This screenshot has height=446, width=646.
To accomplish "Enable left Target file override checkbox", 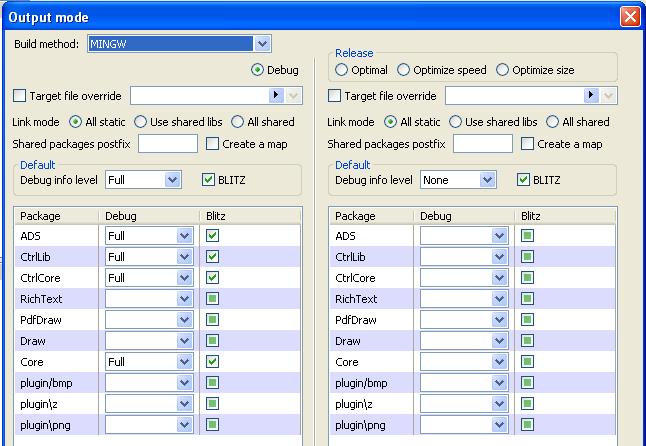I will click(20, 96).
